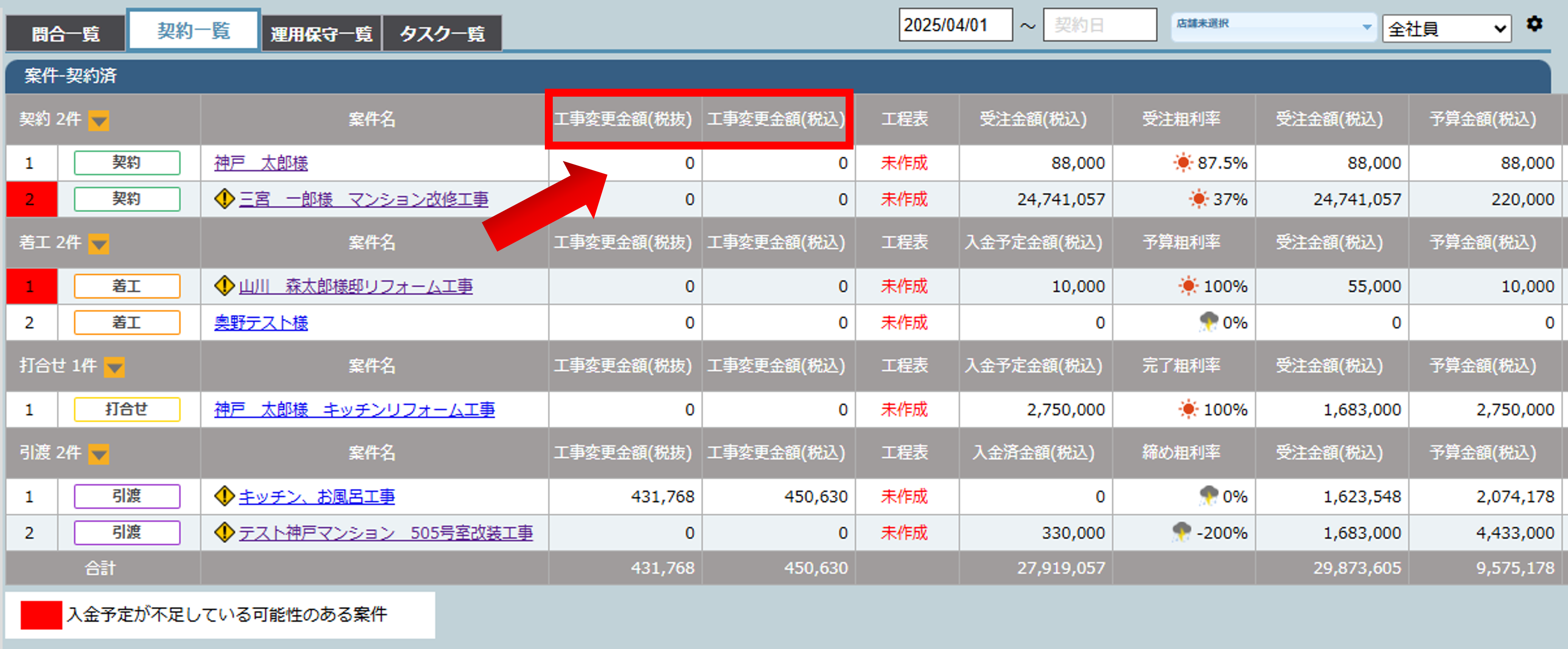The image size is (1568, 649).
Task: Click warning icon beside 三宮 一郎様 project
Action: click(x=224, y=199)
